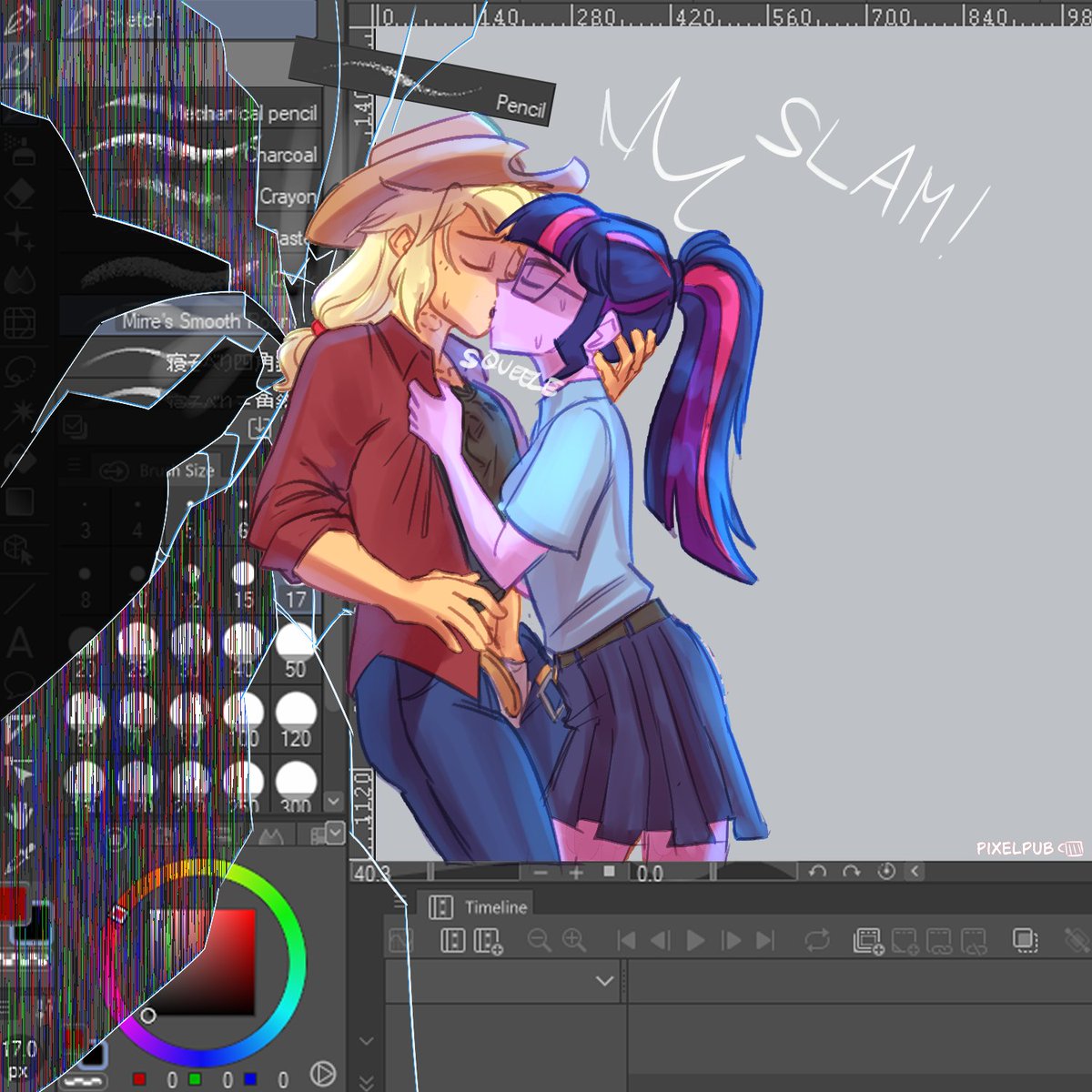Advance to the next frame
Image resolution: width=1092 pixels, height=1092 pixels.
732,940
